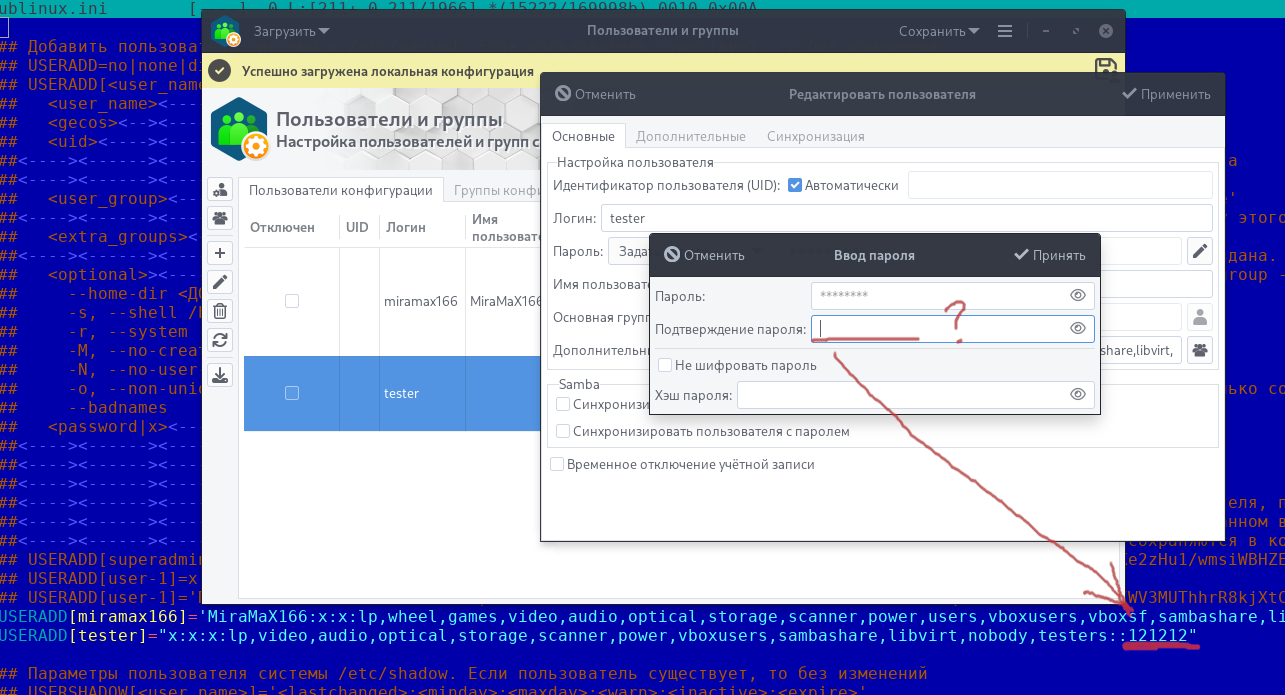The height and width of the screenshot is (695, 1285).
Task: Toggle the 'Автоматически' UID checkbox
Action: pyautogui.click(x=795, y=185)
